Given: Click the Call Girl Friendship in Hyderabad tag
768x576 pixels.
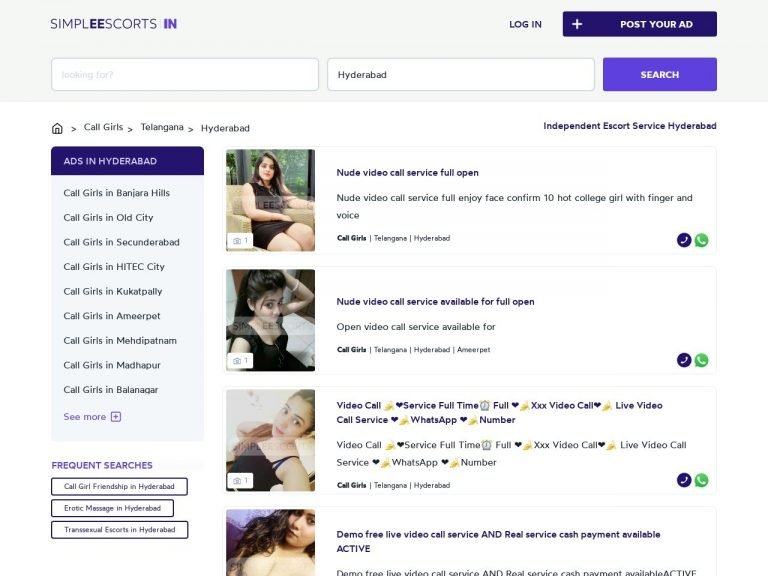Looking at the screenshot, I should [120, 486].
